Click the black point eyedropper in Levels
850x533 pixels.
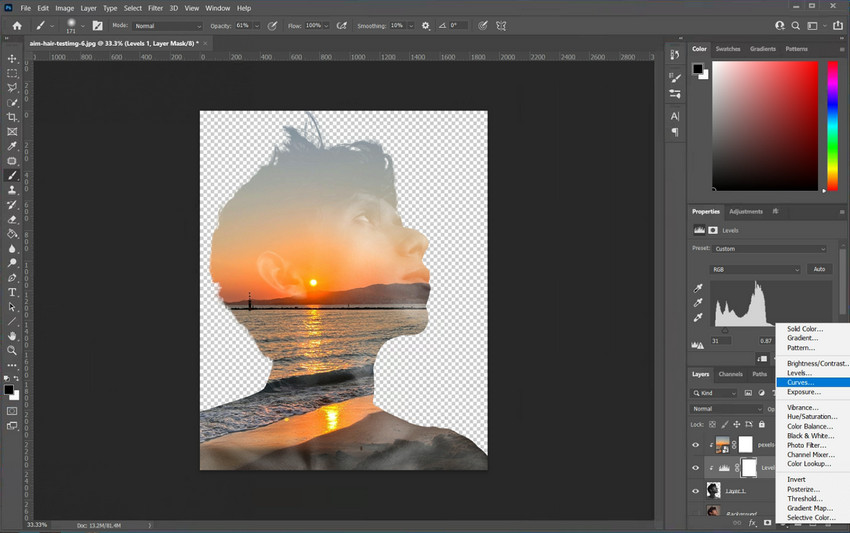(698, 288)
